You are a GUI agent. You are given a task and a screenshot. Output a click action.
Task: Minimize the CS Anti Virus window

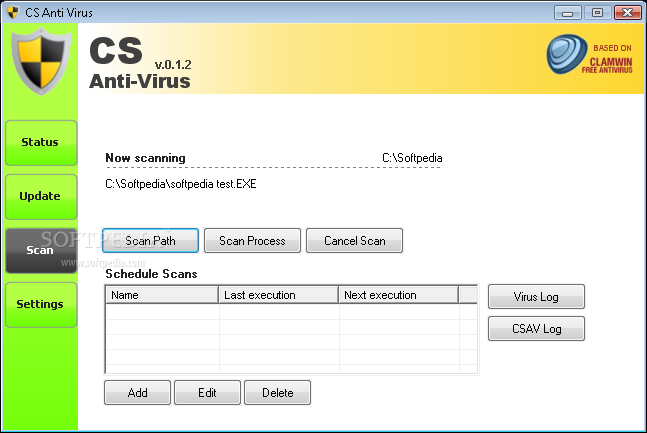pyautogui.click(x=568, y=13)
